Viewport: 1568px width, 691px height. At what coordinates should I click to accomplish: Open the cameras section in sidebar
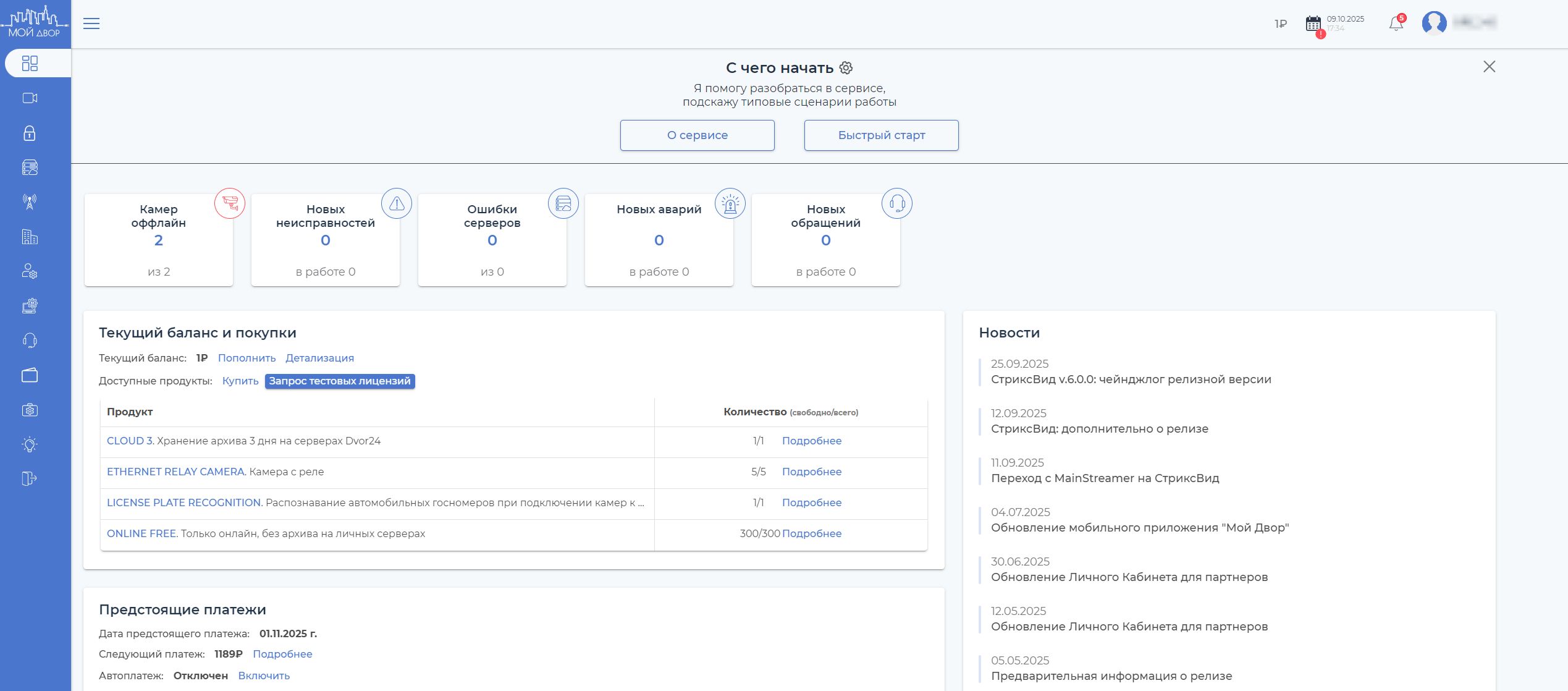tap(30, 98)
